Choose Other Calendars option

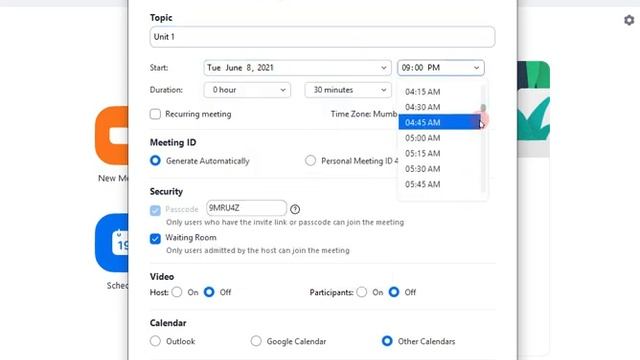pos(387,341)
